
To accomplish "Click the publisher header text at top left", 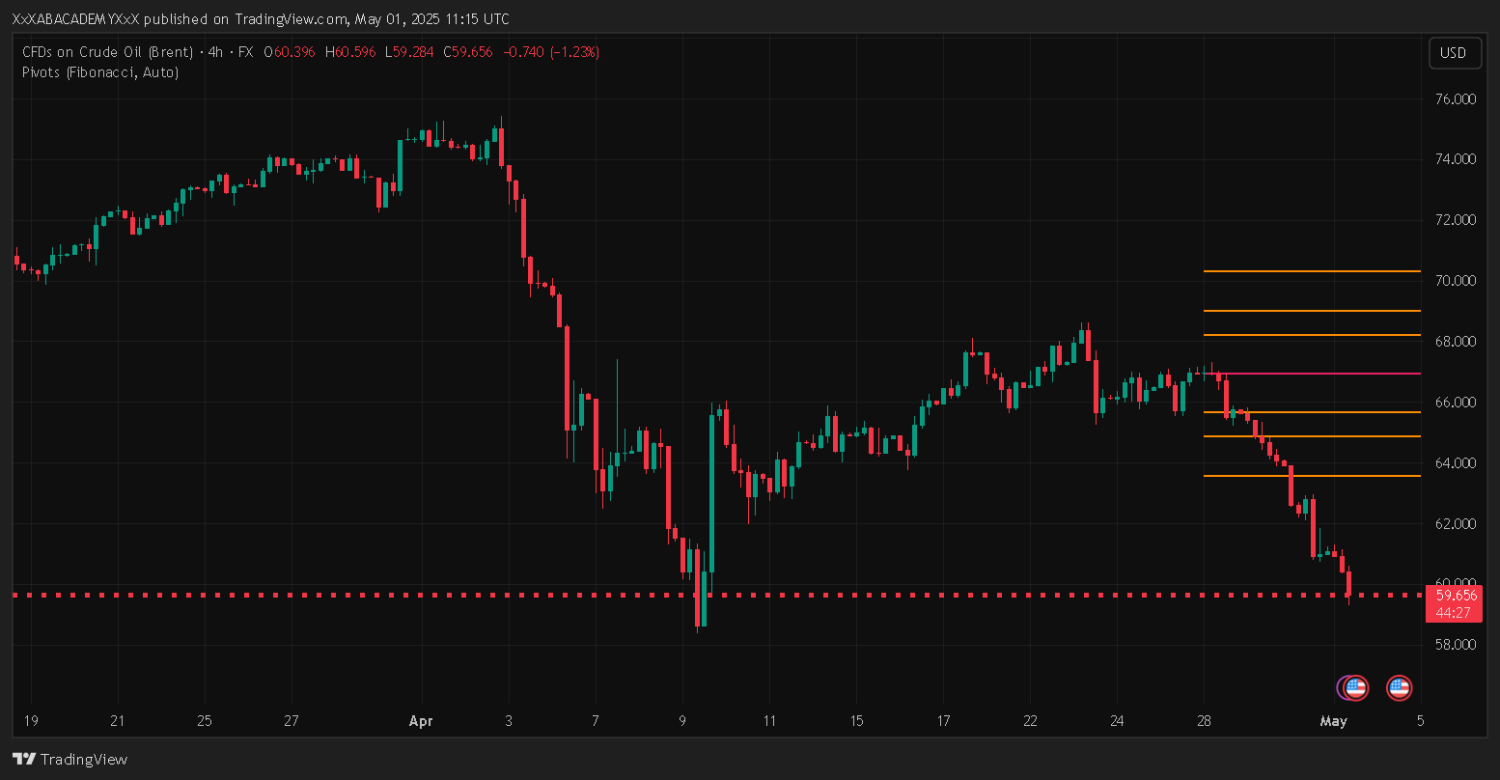I will [x=260, y=19].
